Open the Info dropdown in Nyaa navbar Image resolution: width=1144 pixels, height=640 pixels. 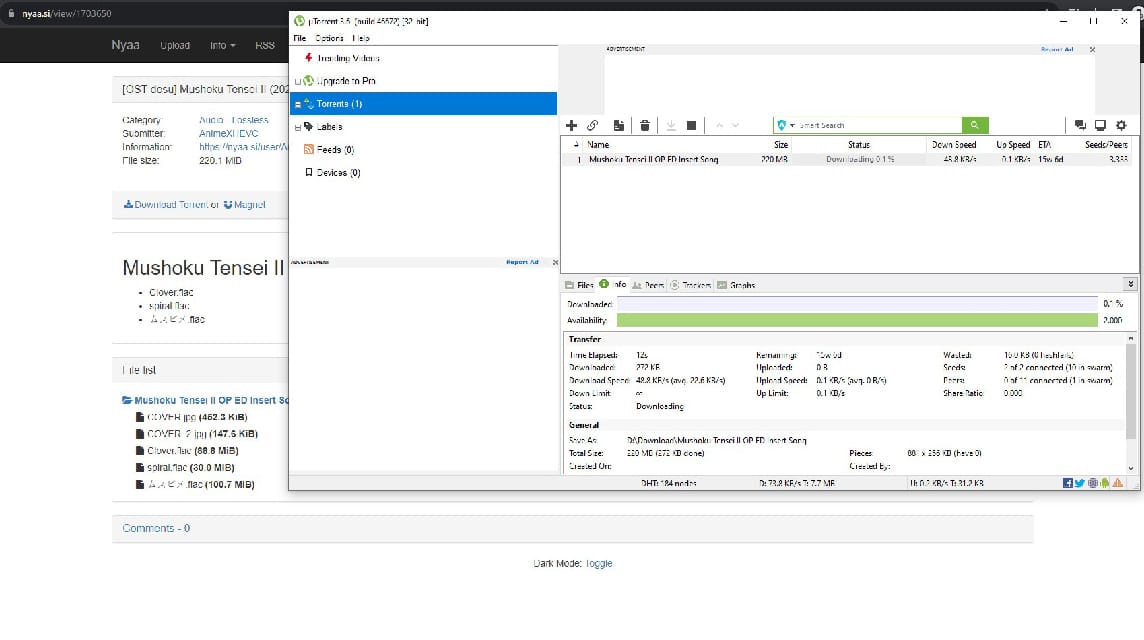(x=223, y=45)
